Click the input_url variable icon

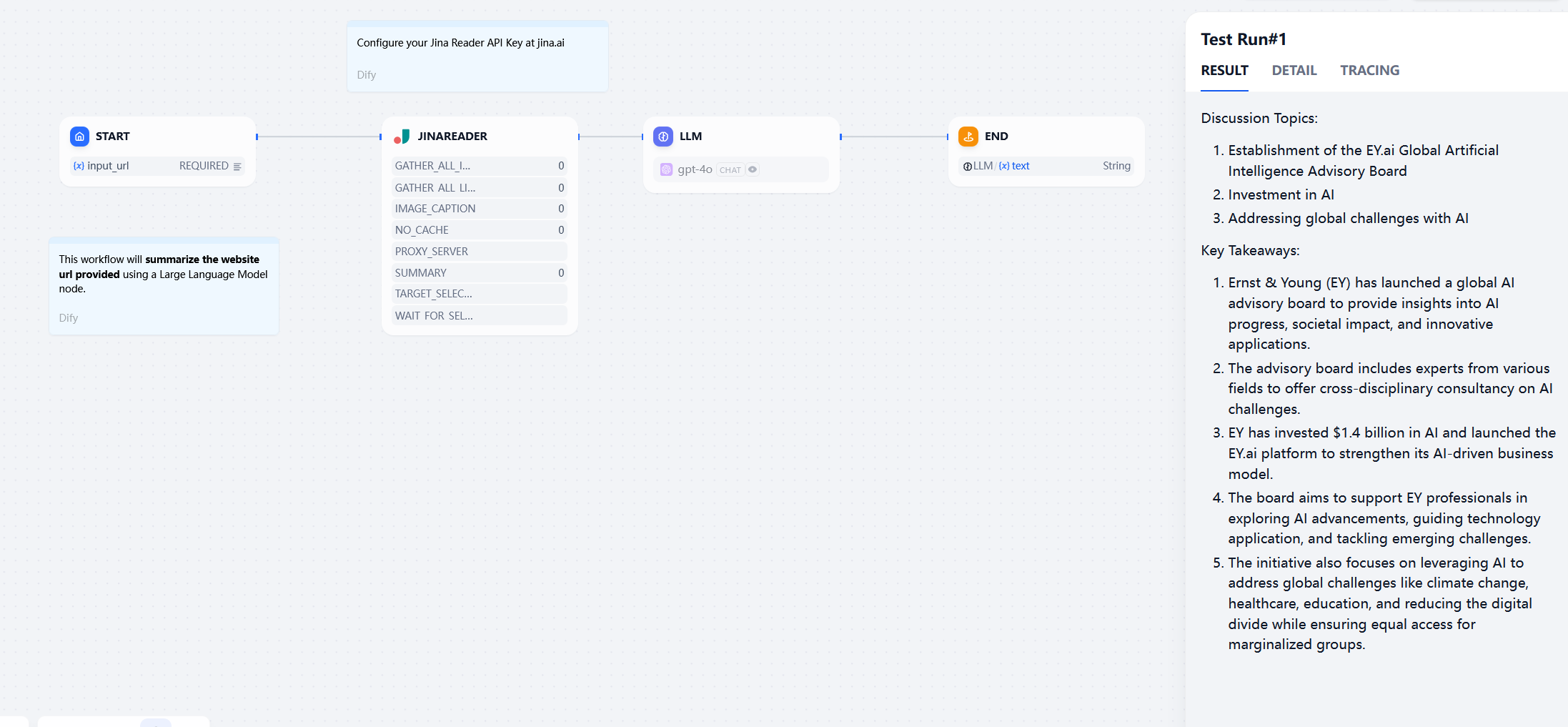[79, 166]
